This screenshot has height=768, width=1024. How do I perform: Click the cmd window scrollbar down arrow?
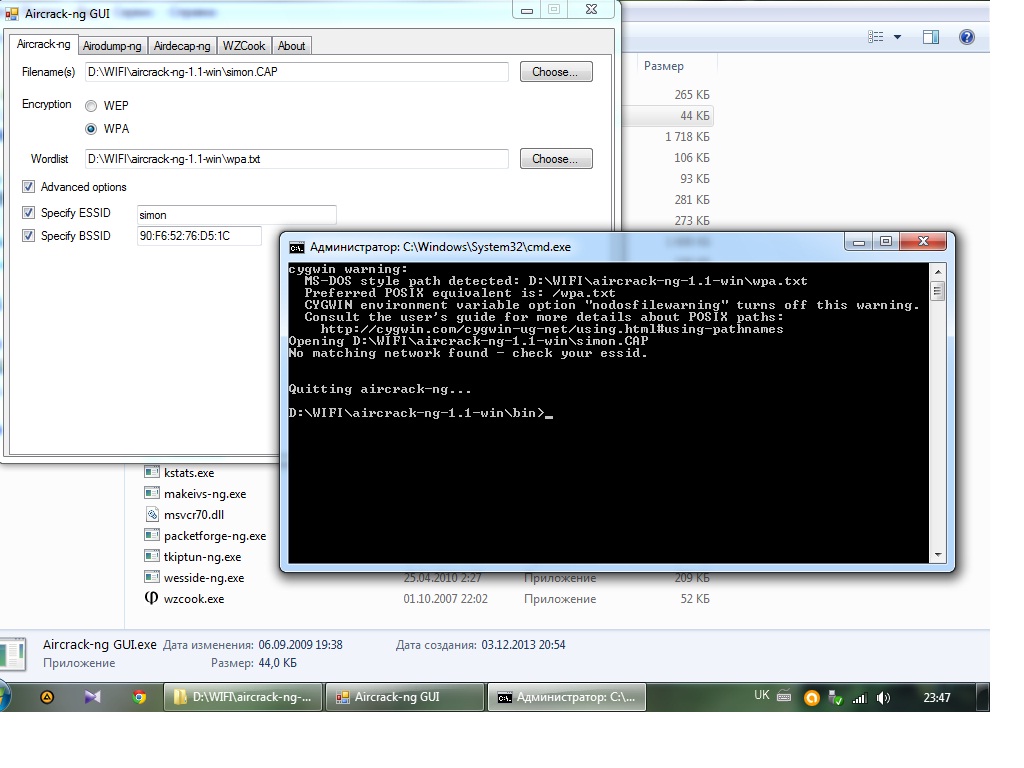(938, 555)
